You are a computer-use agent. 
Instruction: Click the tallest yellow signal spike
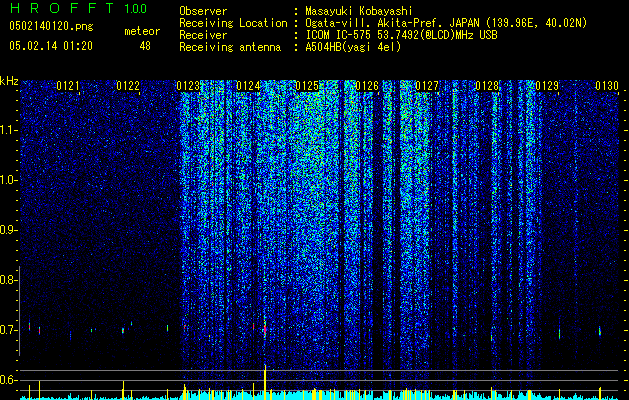click(265, 382)
